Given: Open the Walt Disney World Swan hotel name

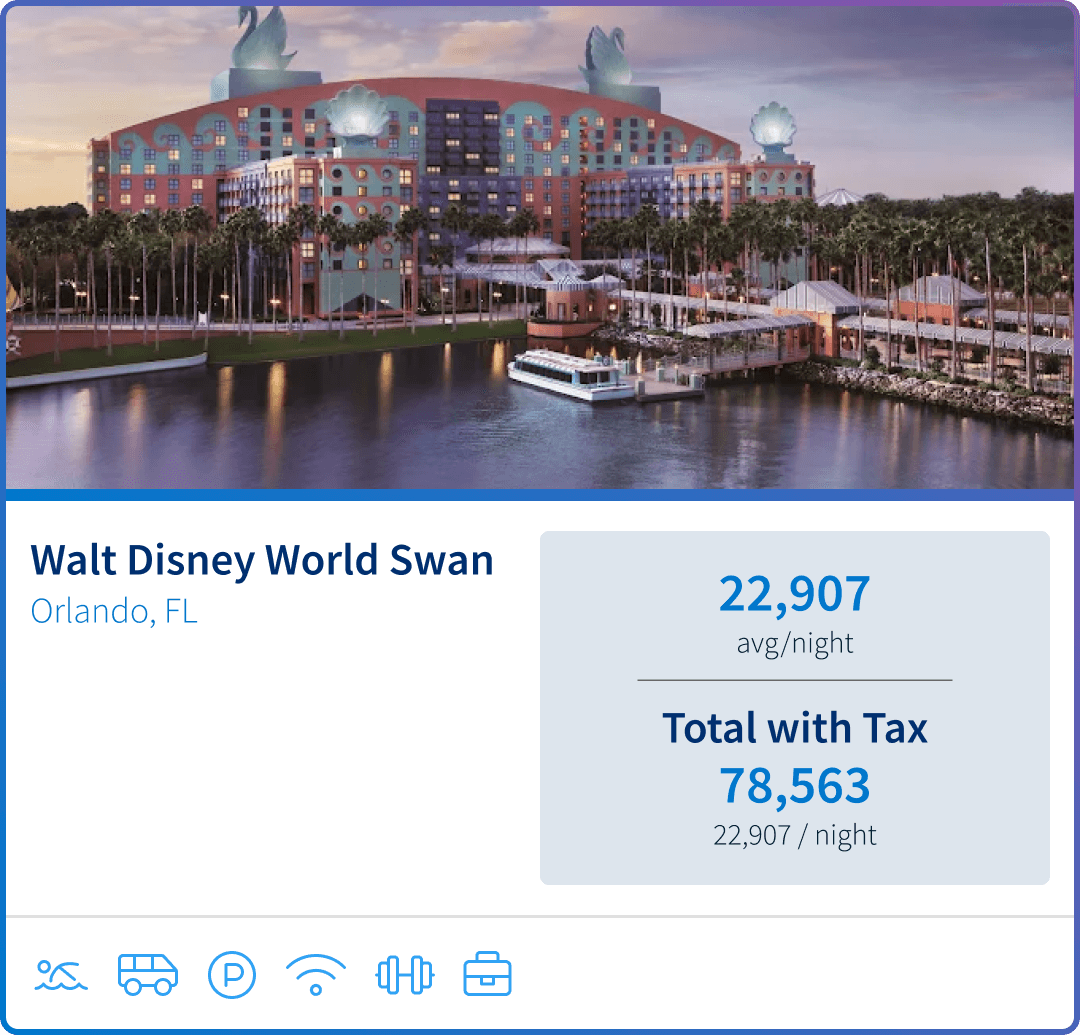Looking at the screenshot, I should (x=262, y=560).
